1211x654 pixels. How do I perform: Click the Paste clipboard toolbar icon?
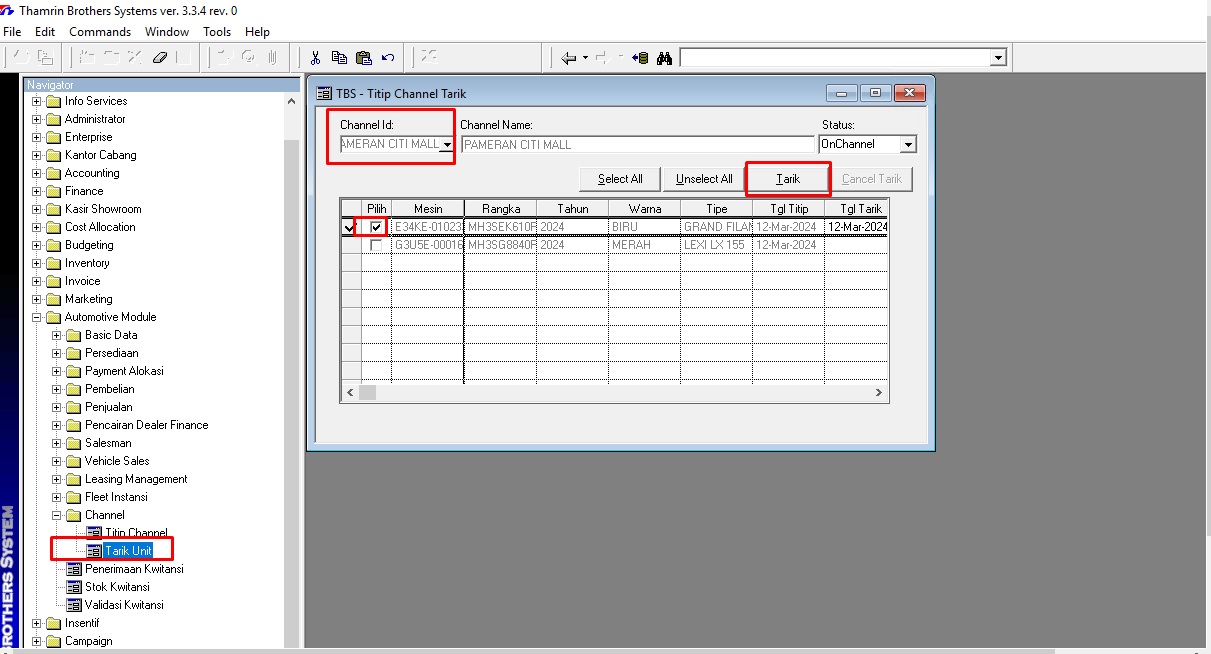click(363, 58)
